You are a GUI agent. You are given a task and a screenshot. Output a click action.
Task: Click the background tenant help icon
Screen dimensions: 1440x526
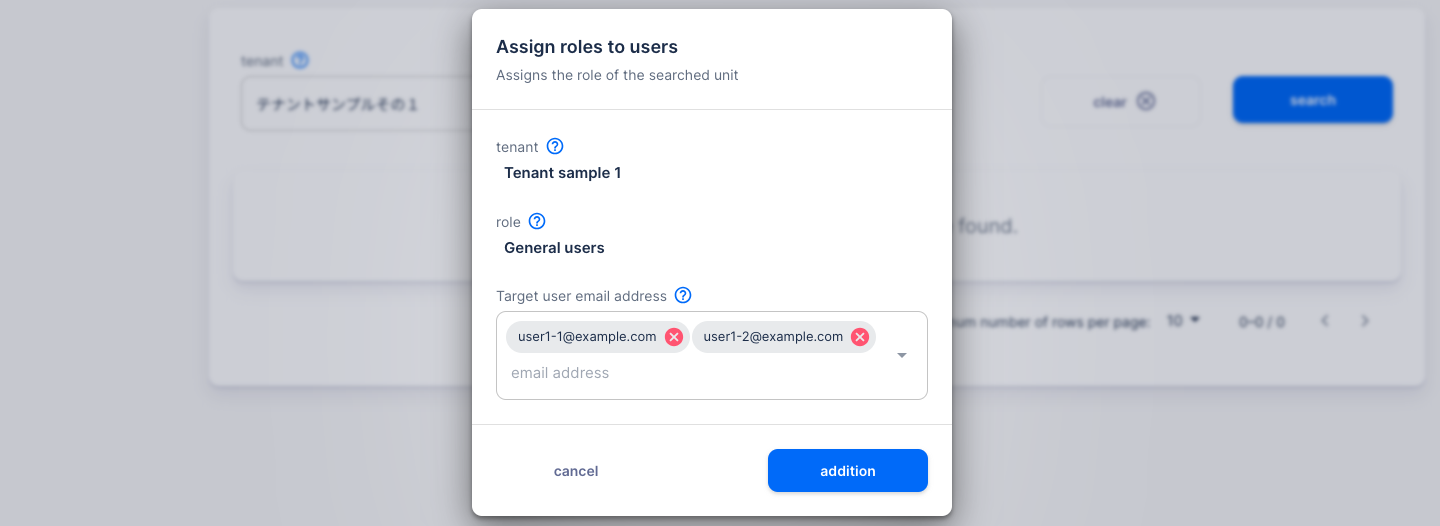click(300, 60)
